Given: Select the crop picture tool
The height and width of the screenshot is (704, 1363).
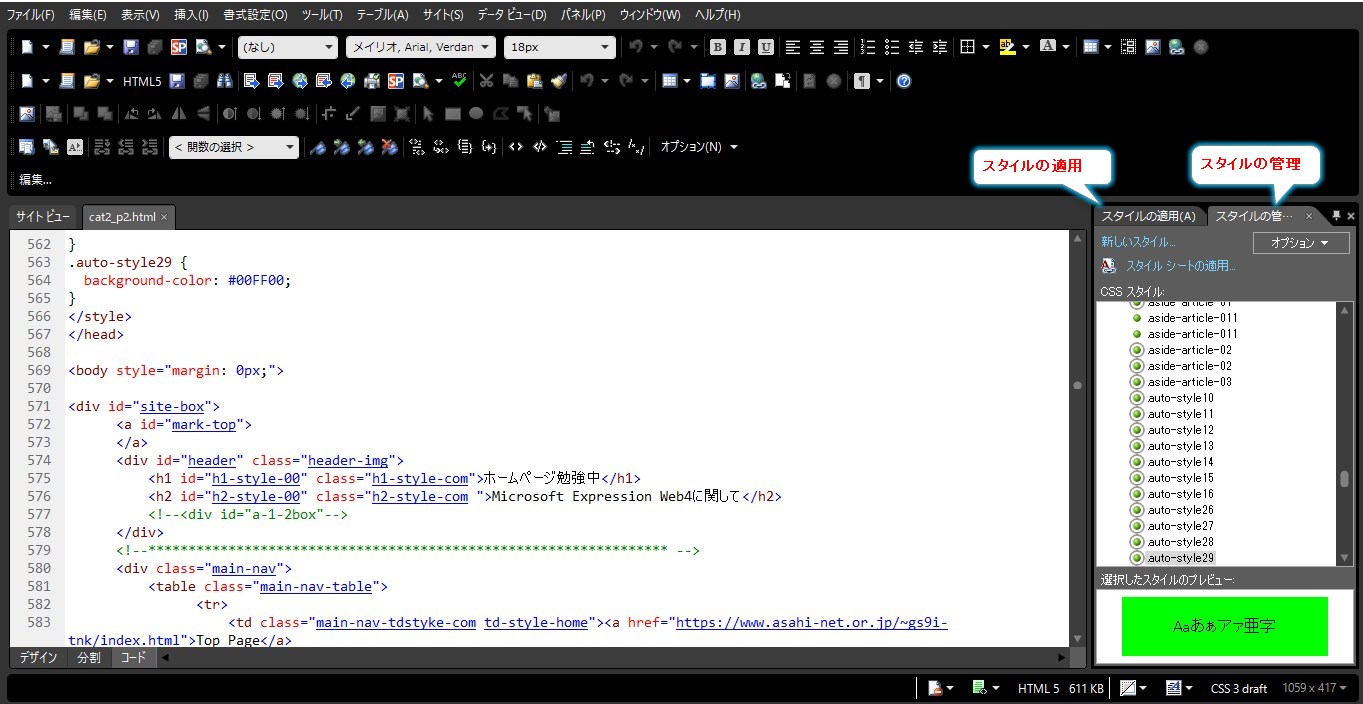Looking at the screenshot, I should tap(328, 114).
